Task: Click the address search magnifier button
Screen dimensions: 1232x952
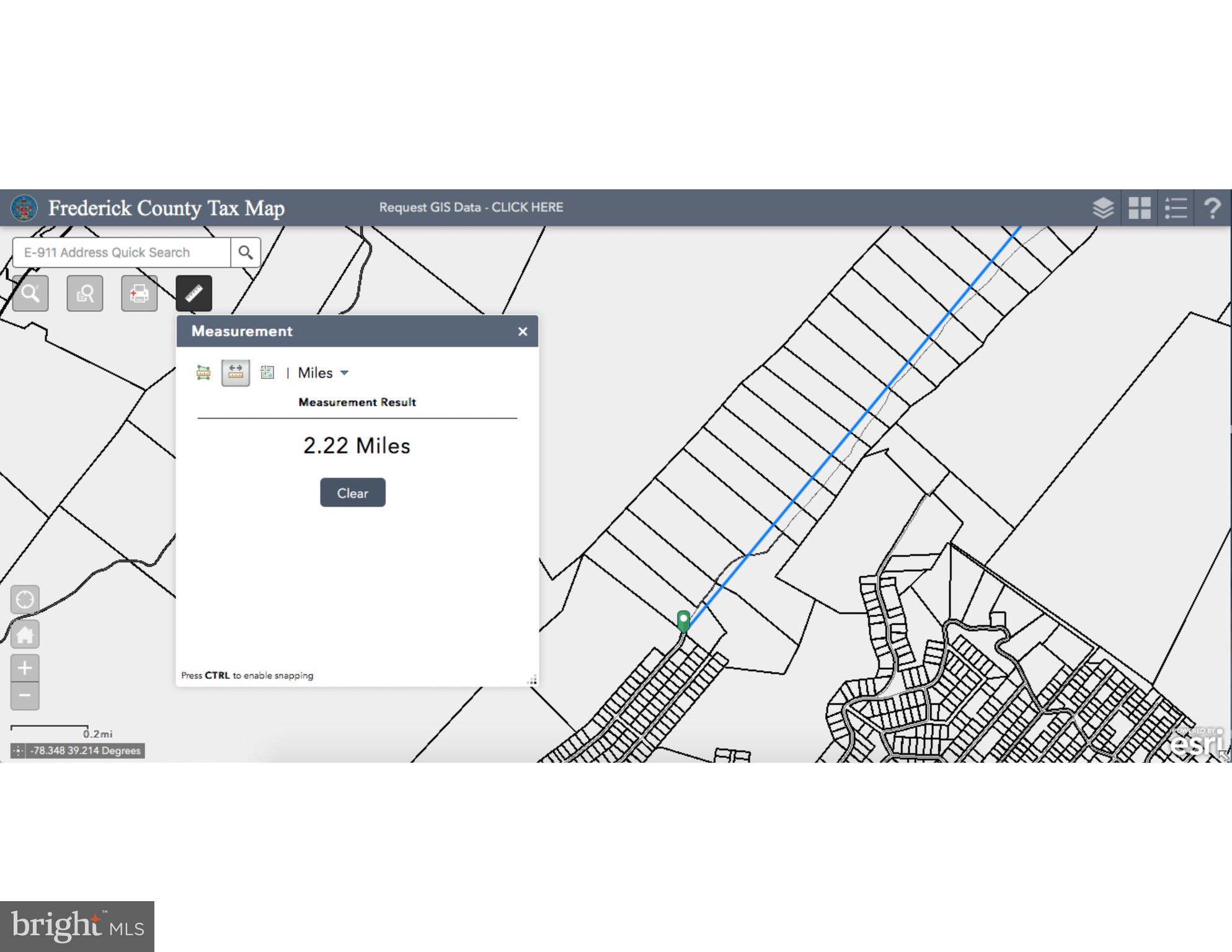Action: (x=246, y=252)
